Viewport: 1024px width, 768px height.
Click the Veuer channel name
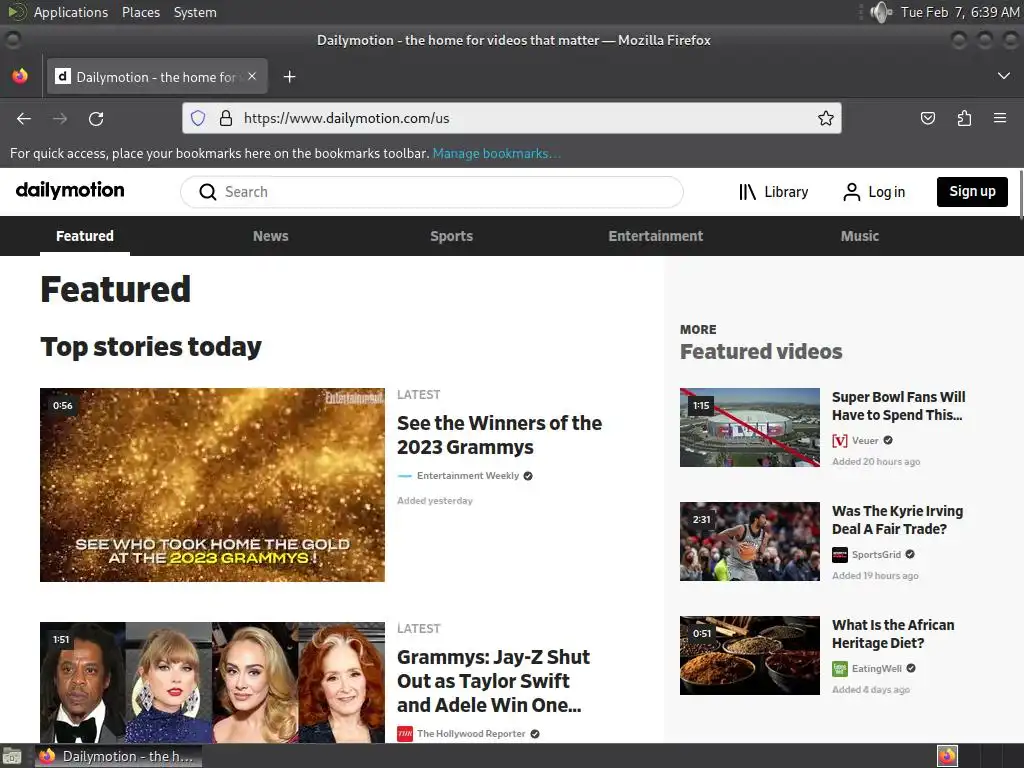(865, 441)
